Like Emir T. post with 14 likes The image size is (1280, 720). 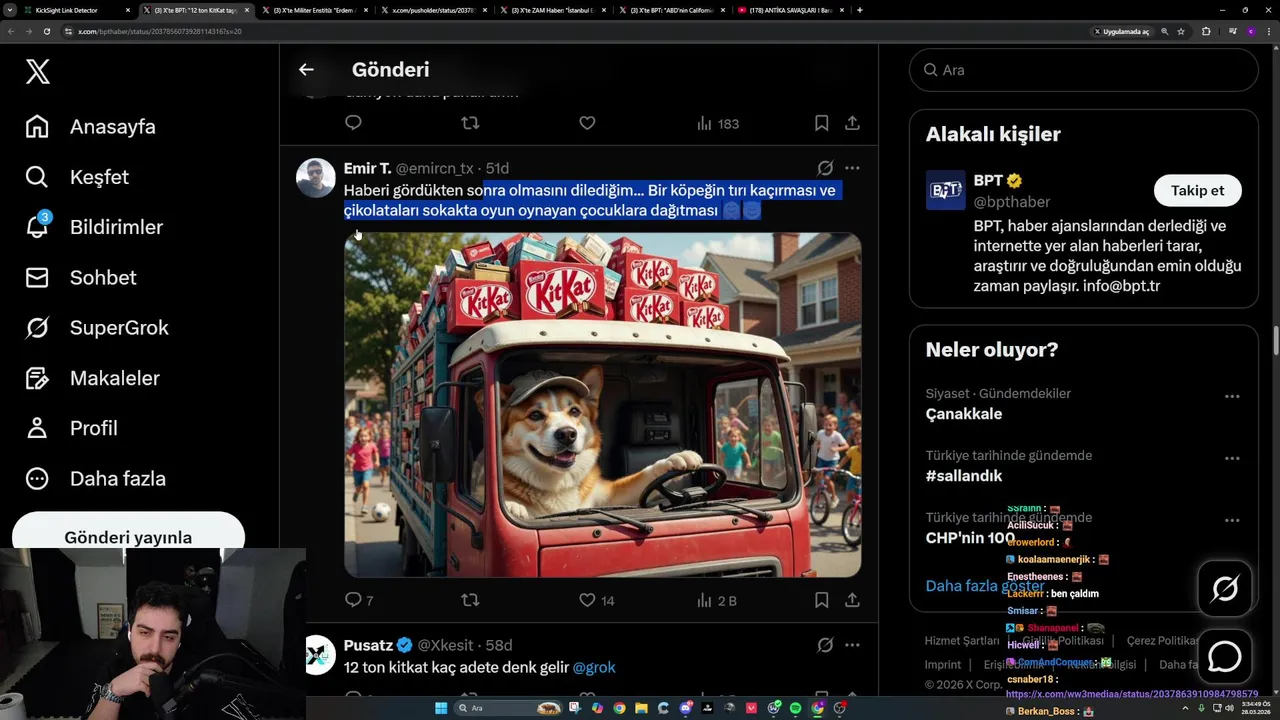click(x=597, y=600)
